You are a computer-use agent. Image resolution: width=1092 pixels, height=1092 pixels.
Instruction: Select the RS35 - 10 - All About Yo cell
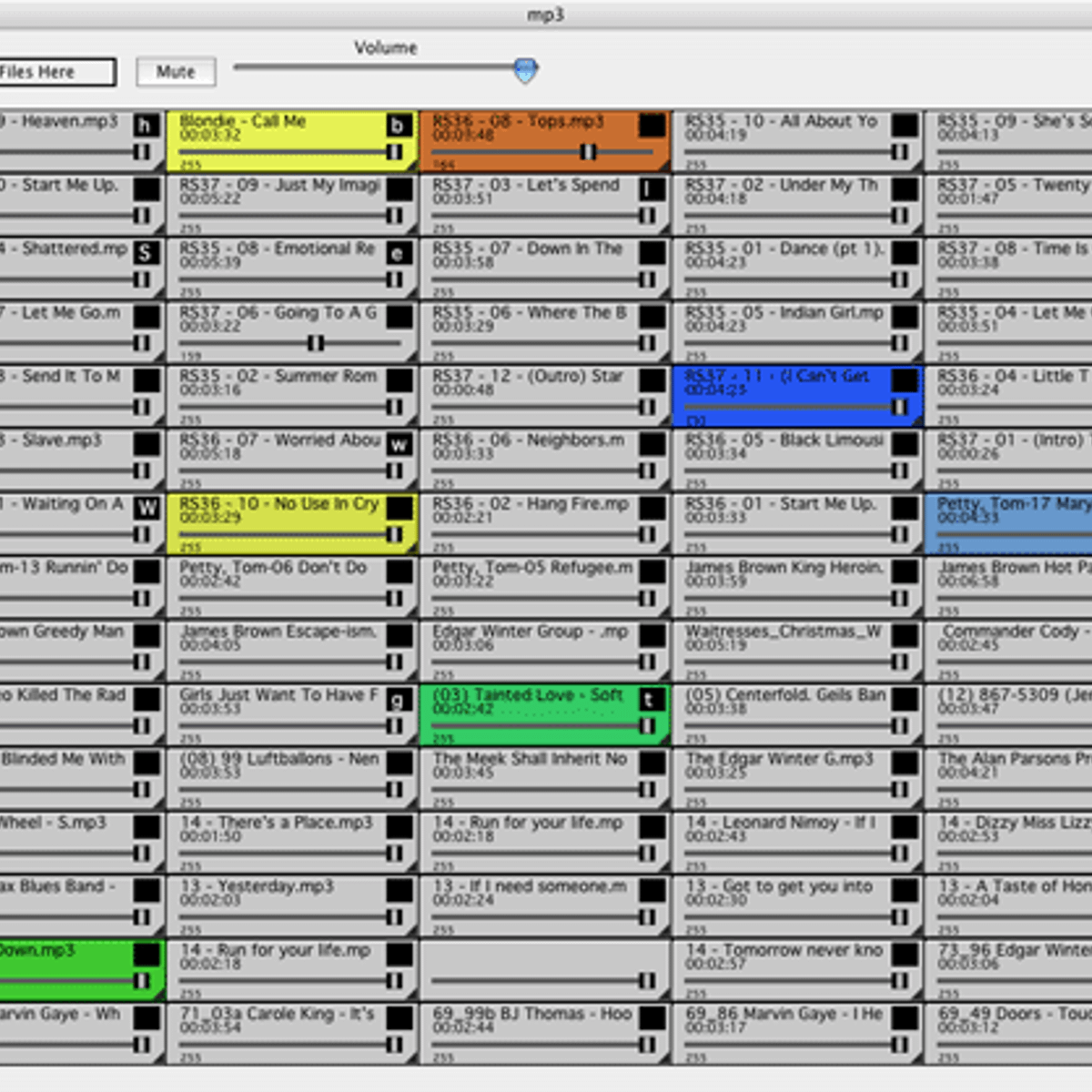798,141
